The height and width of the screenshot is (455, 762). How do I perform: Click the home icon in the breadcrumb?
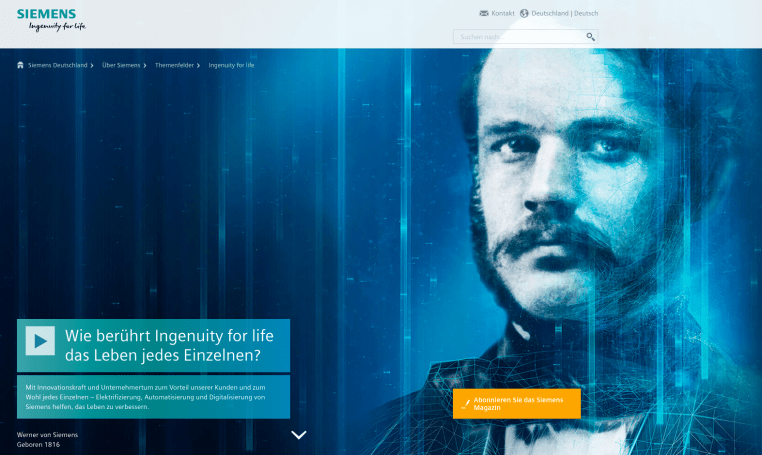coord(21,65)
